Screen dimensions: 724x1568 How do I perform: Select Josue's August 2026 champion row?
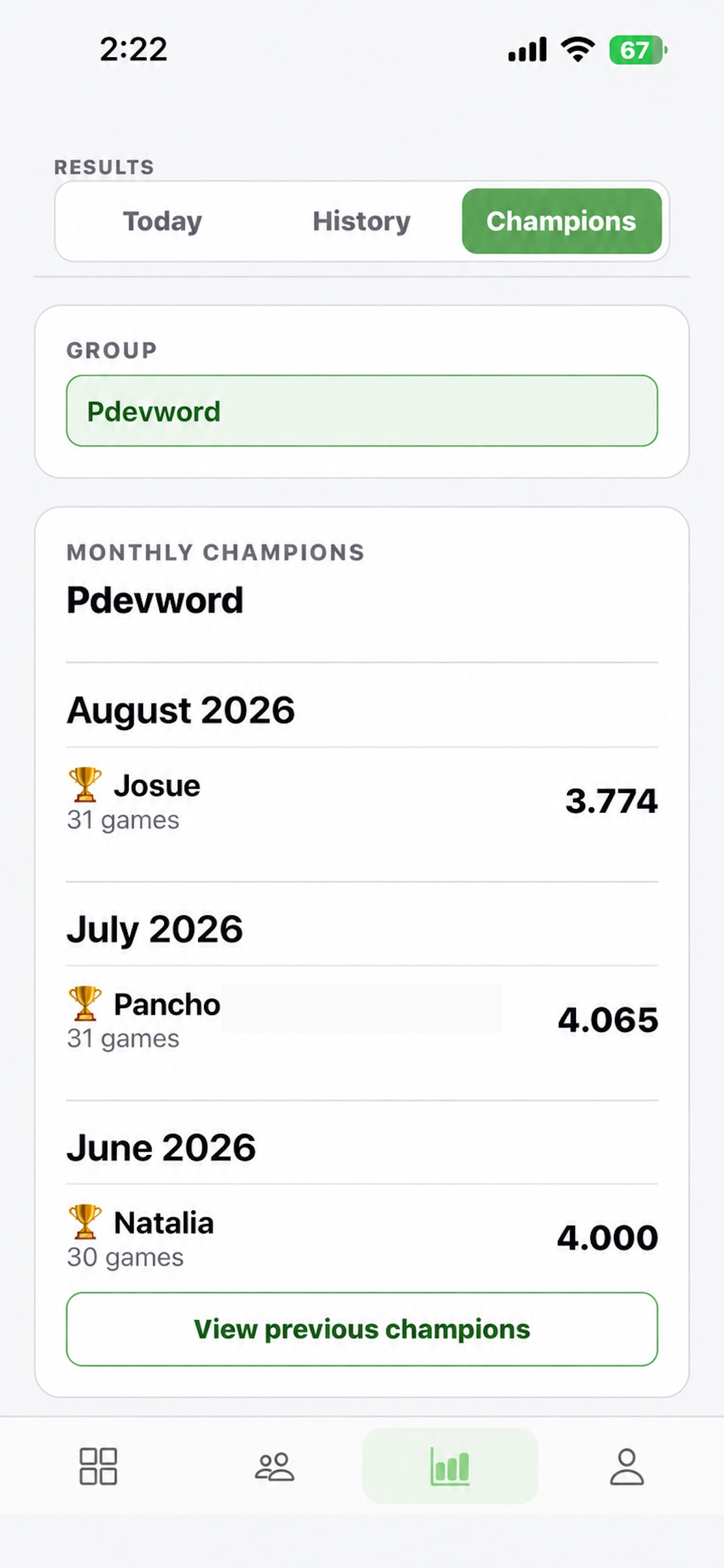point(362,800)
